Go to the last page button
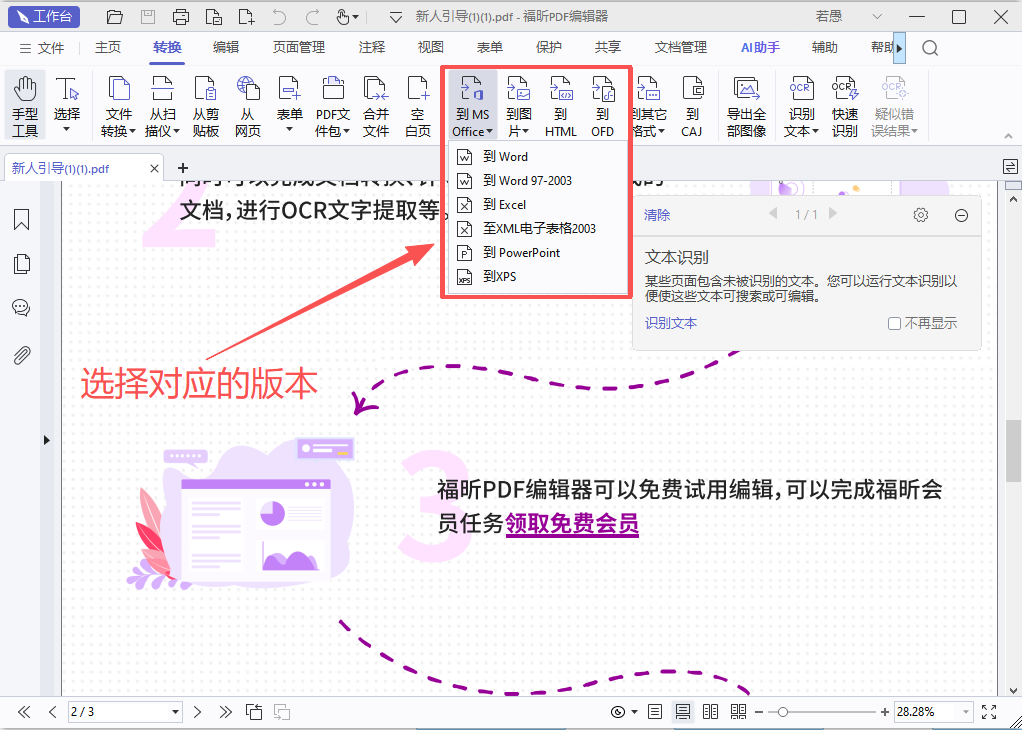Screen dimensions: 1022x730 [x=226, y=712]
